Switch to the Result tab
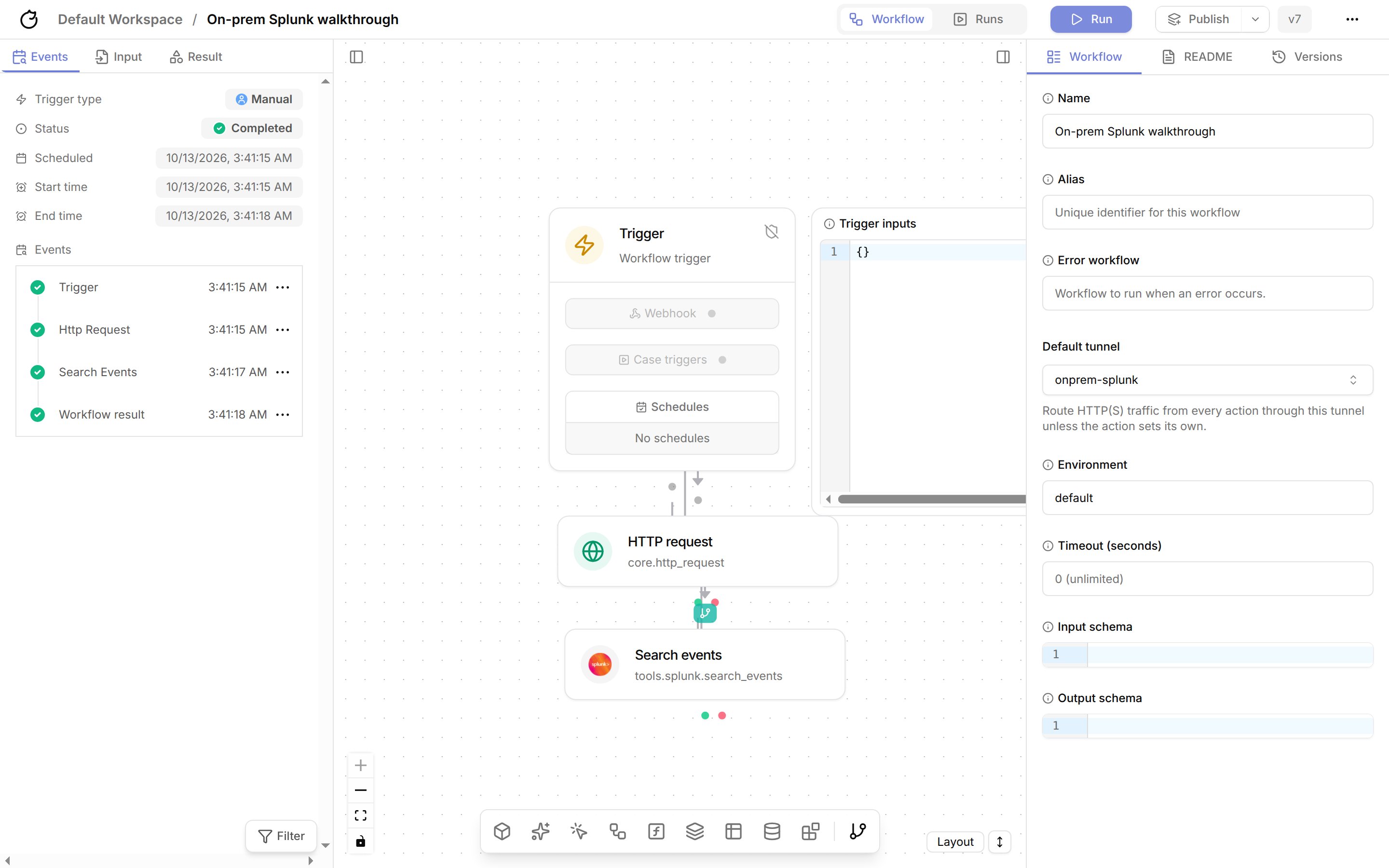This screenshot has width=1389, height=868. (196, 57)
